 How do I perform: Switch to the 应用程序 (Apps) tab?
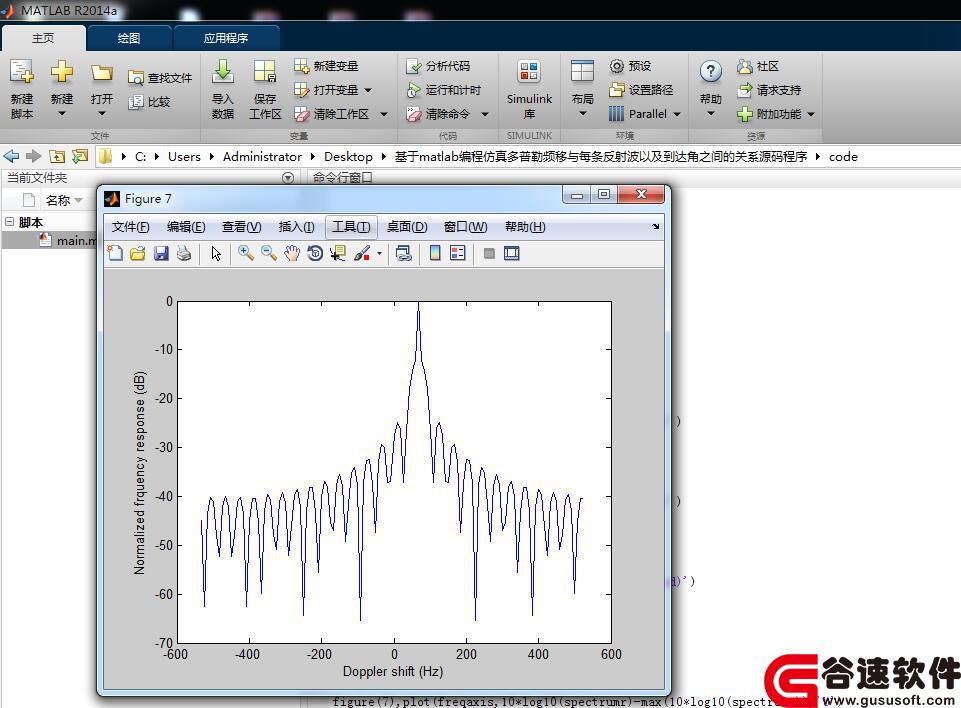tap(226, 38)
